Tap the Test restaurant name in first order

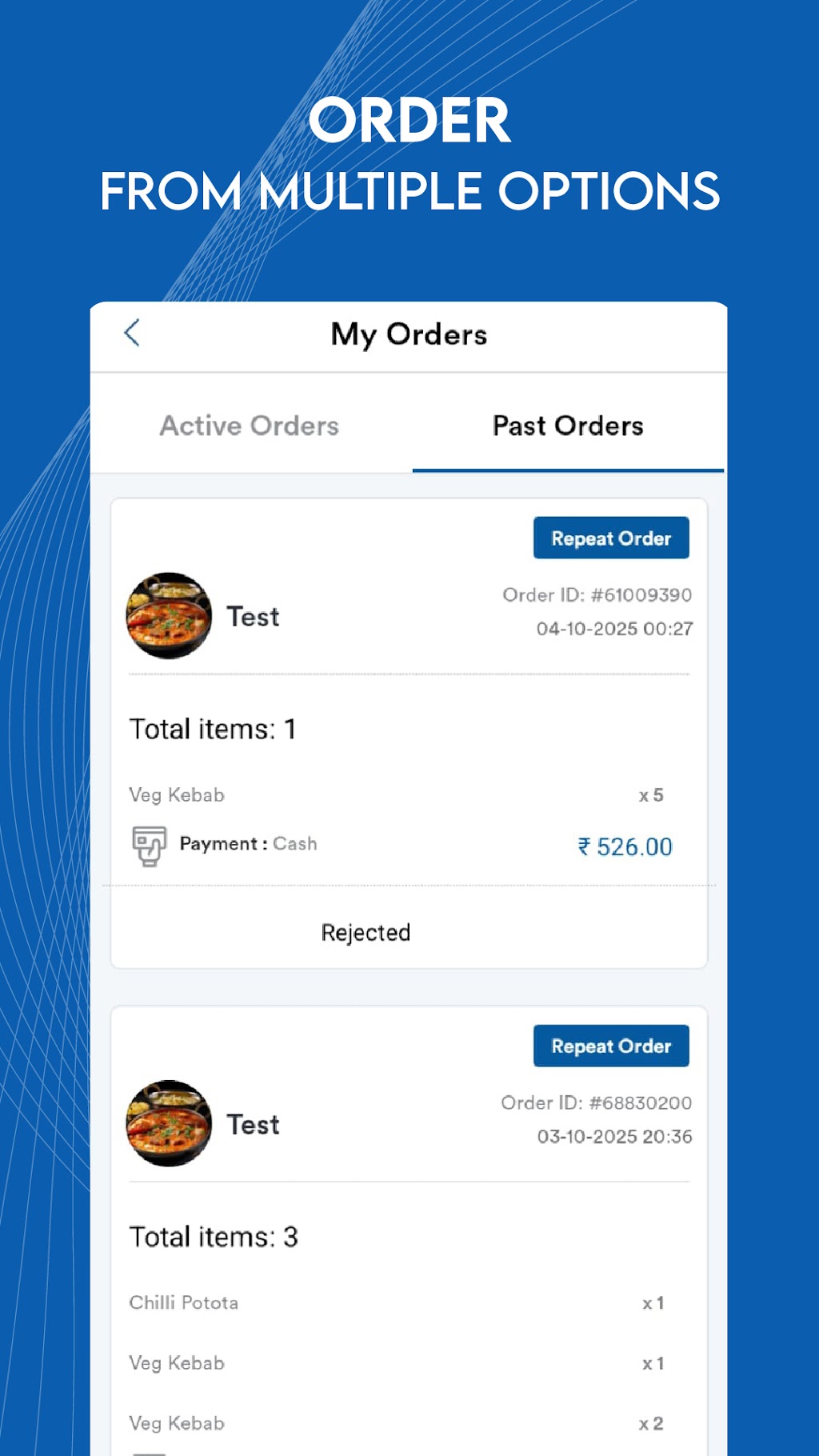tap(254, 617)
